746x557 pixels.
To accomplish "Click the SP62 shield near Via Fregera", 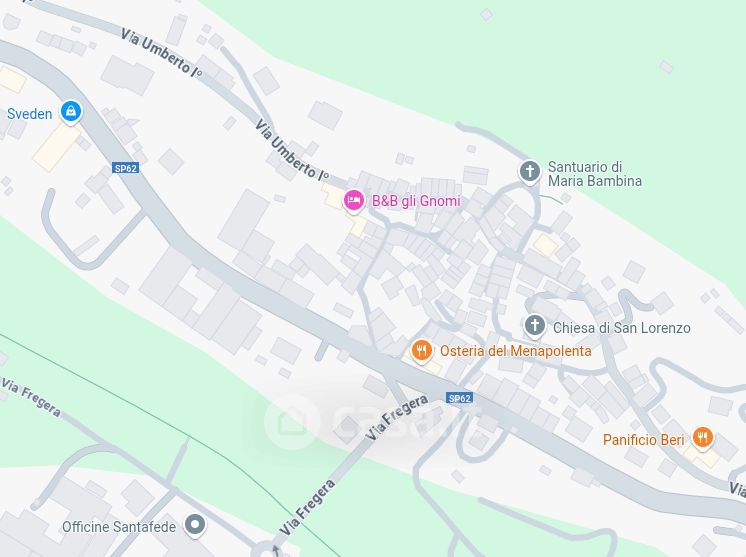I will (459, 398).
